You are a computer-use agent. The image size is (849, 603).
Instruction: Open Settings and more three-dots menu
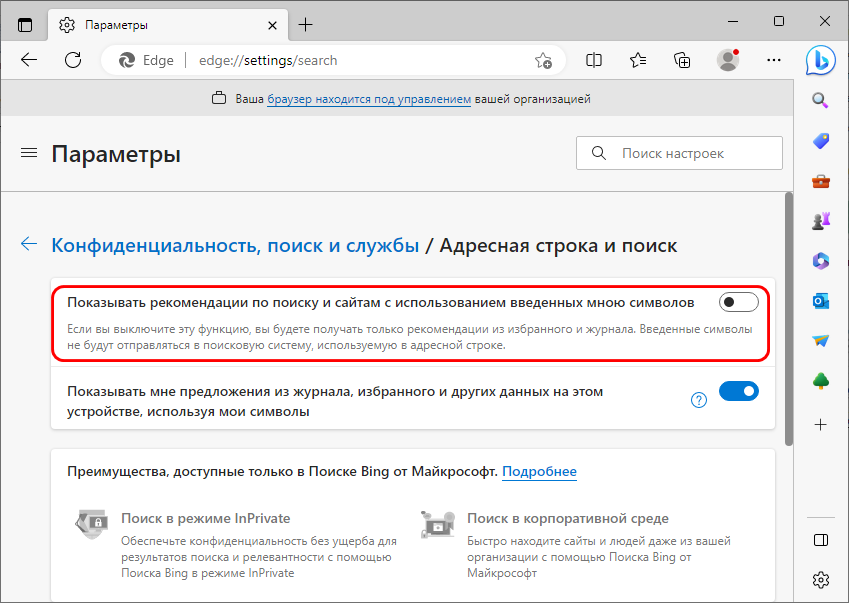click(774, 60)
